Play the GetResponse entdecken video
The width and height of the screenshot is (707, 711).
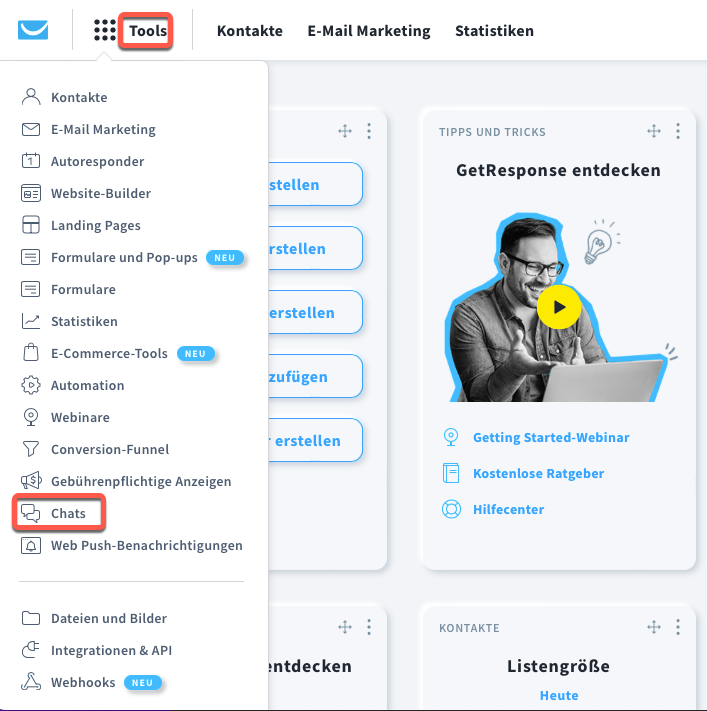559,307
